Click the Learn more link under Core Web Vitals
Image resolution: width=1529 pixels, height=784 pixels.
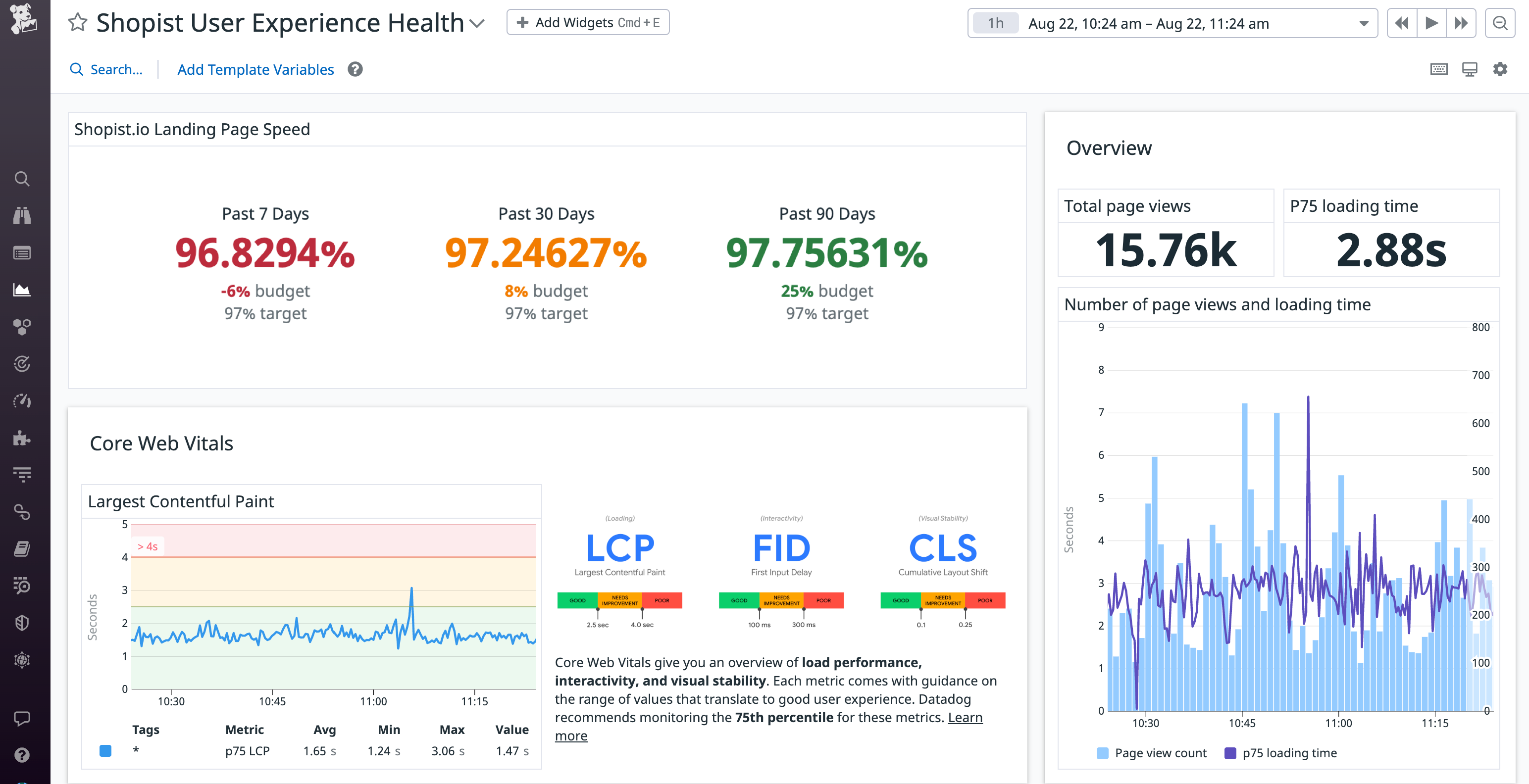click(571, 735)
